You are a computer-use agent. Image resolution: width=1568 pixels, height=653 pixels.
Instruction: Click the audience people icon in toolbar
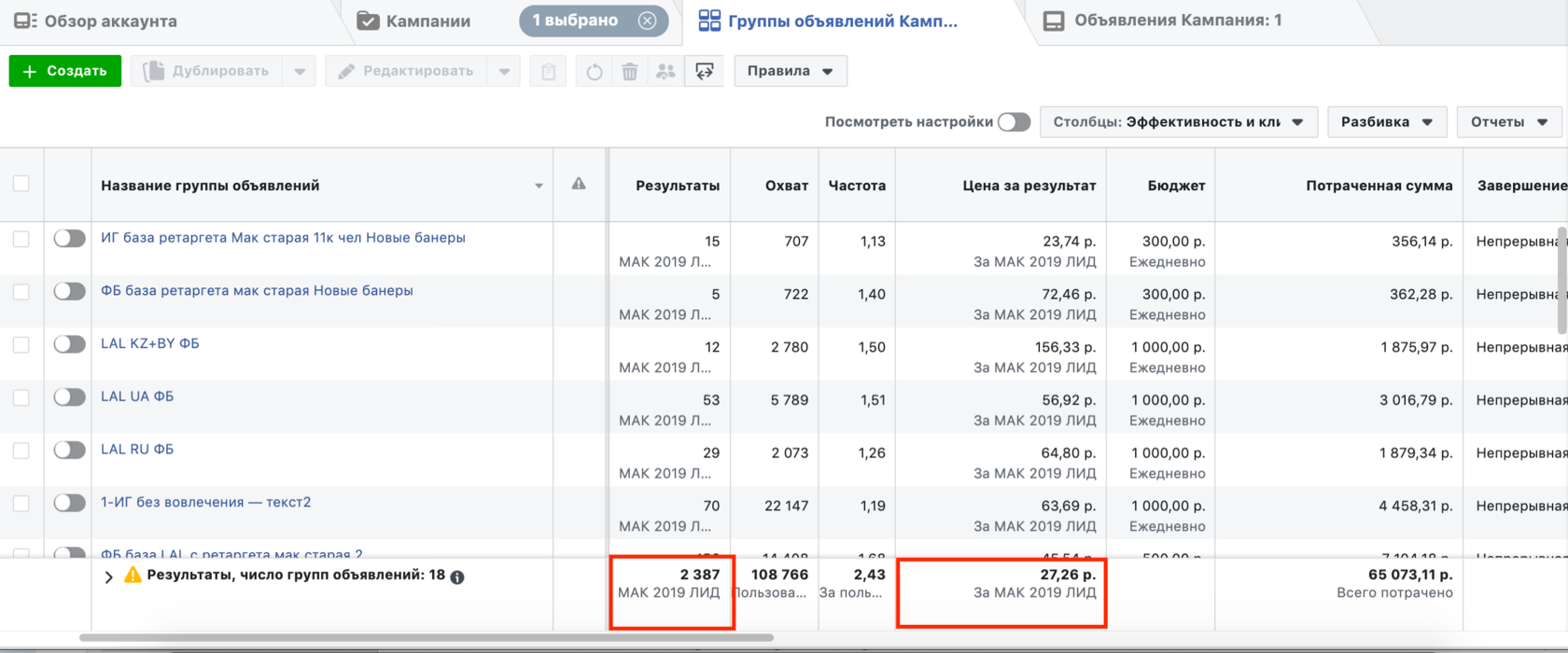click(665, 71)
